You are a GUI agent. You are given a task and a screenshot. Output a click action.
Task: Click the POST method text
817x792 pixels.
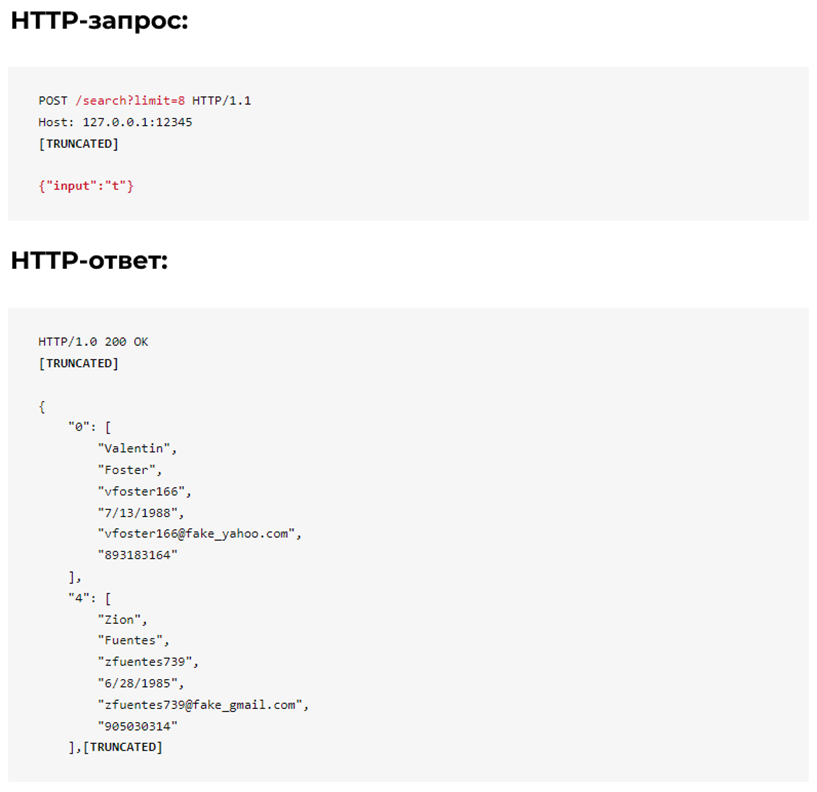(x=53, y=101)
